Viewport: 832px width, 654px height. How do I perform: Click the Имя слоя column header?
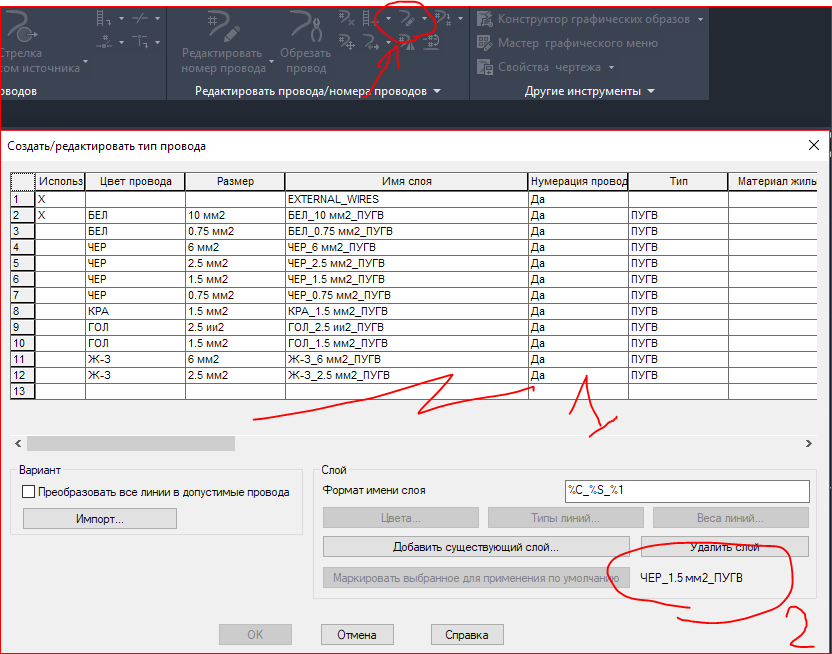[x=405, y=181]
